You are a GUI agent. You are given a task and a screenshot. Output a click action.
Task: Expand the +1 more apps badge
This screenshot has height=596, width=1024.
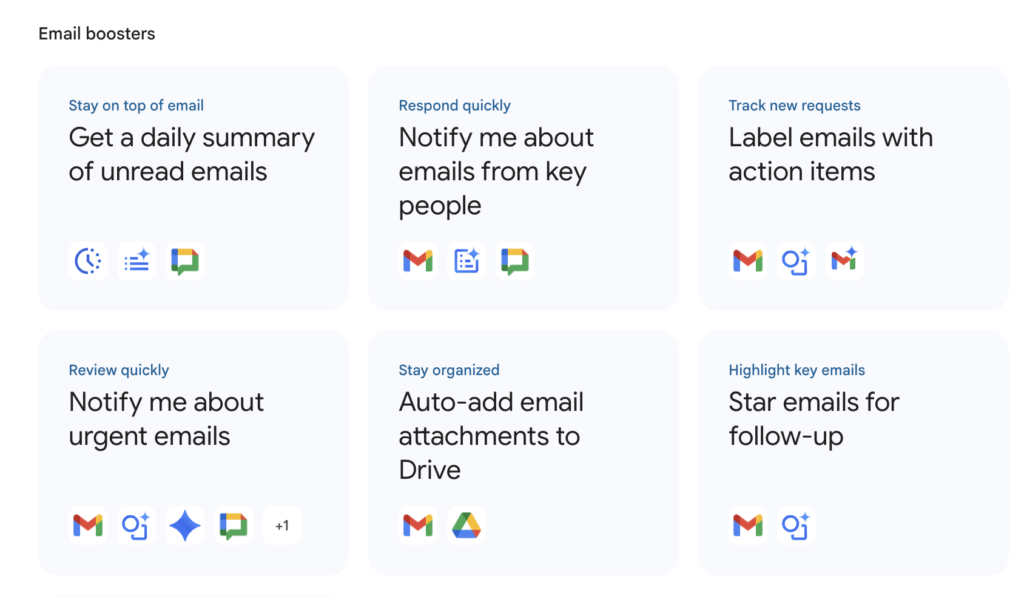pyautogui.click(x=282, y=526)
